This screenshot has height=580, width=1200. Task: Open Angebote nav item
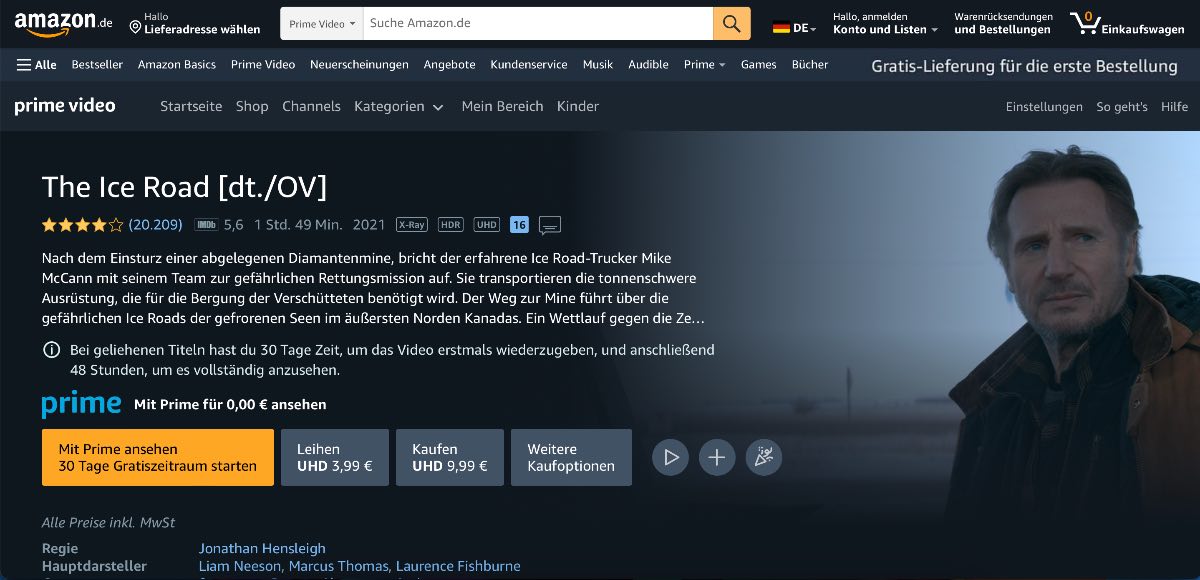(449, 64)
